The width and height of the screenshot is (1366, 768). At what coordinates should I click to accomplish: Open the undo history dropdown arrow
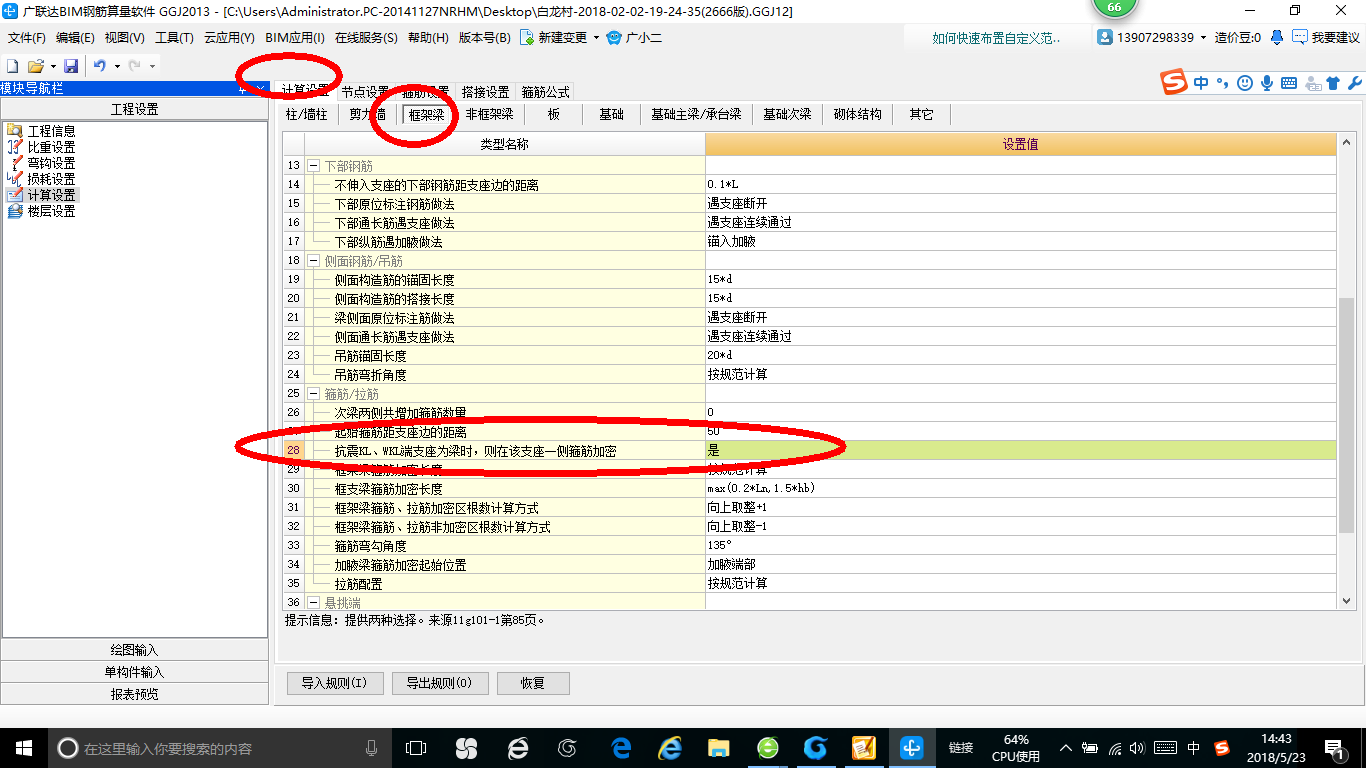click(x=117, y=66)
